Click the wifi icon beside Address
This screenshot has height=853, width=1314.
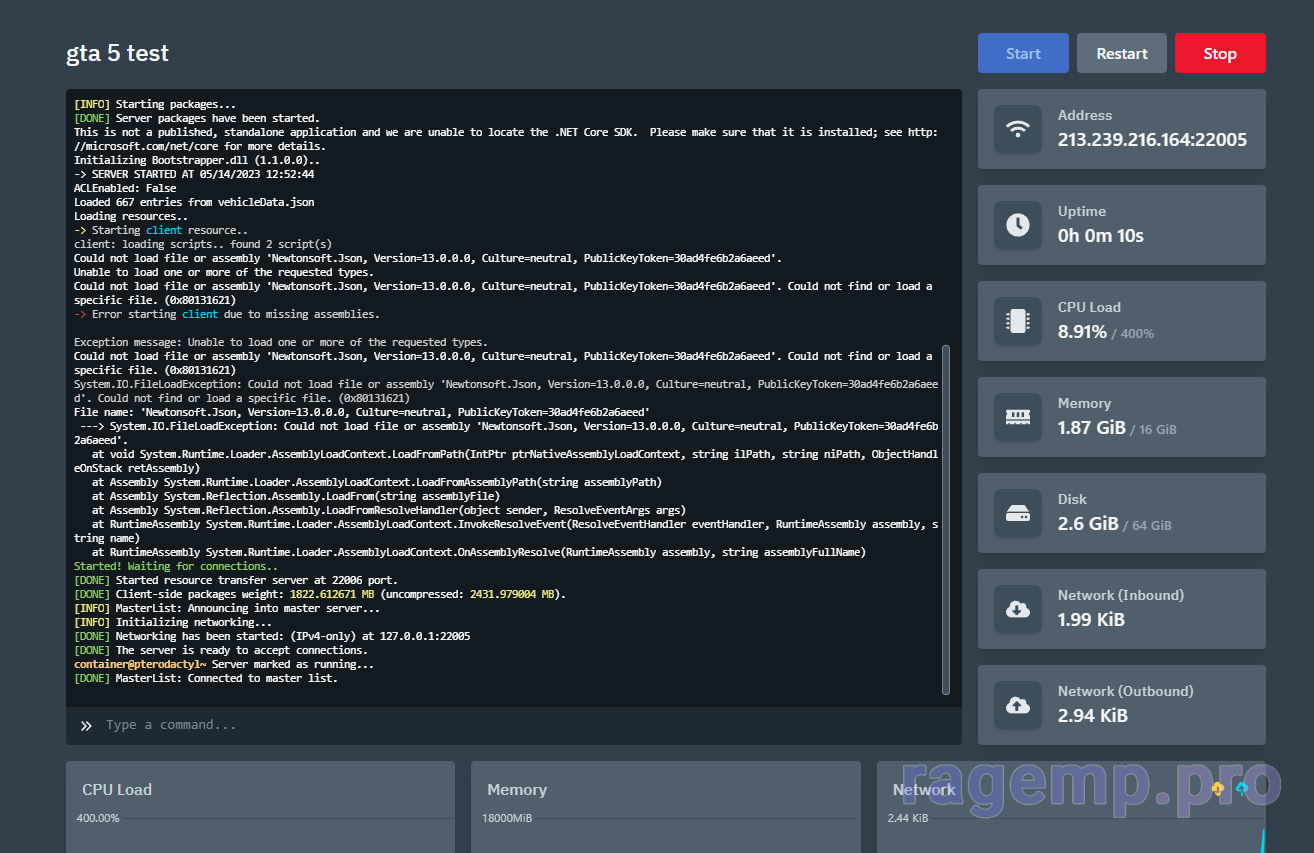(x=1018, y=129)
